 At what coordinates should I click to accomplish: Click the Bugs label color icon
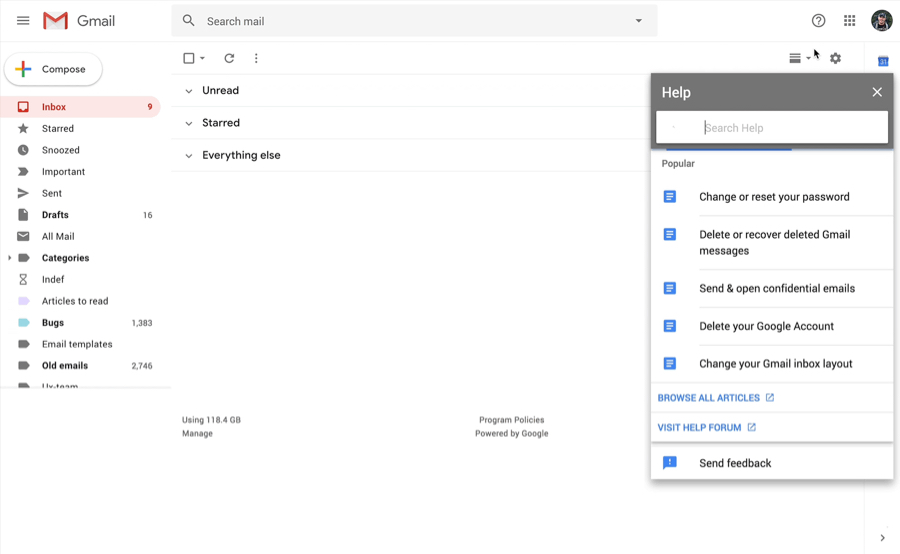[24, 323]
